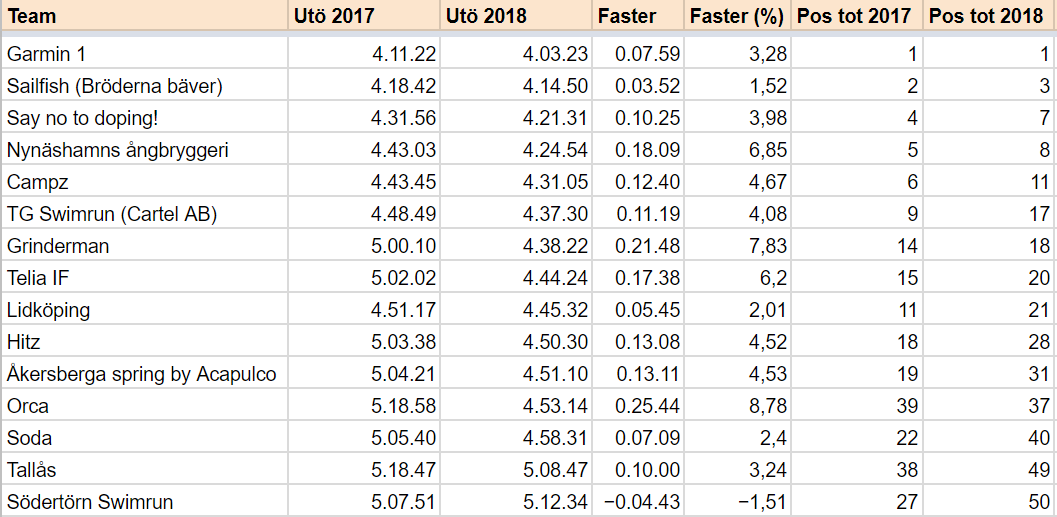Select TG Swimrun (Cartel AB) cell

(144, 214)
